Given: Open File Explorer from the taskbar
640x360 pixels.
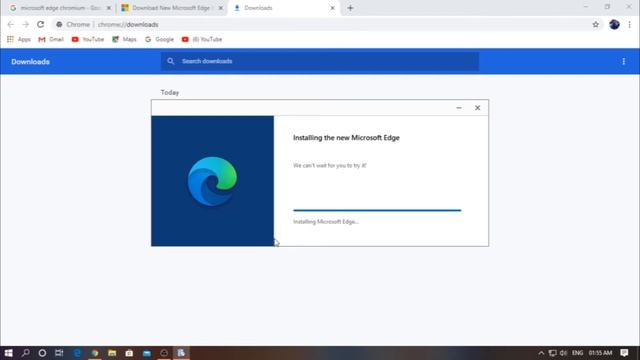Looking at the screenshot, I should coord(112,353).
